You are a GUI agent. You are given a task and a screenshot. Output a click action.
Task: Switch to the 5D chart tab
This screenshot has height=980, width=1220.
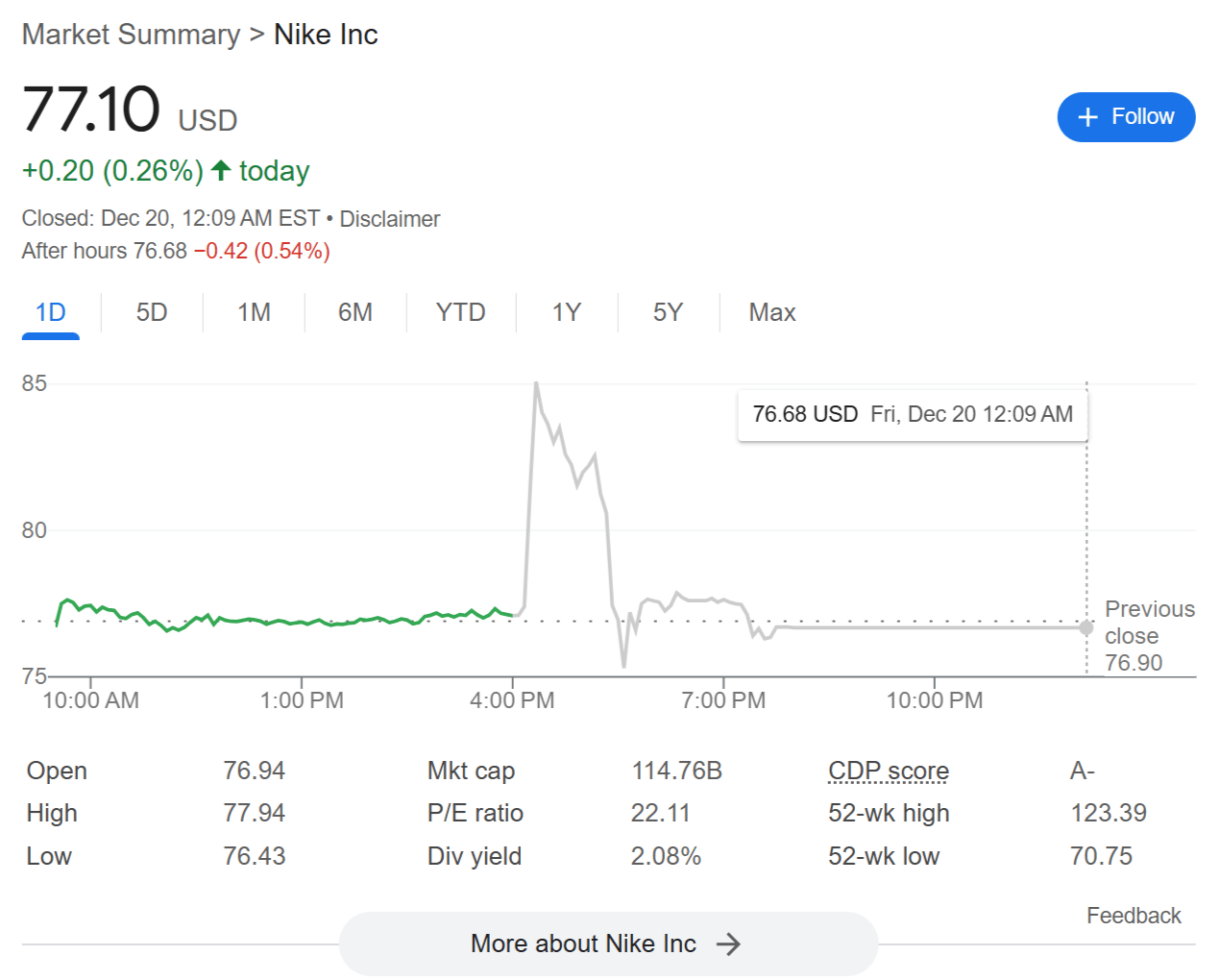pos(152,313)
